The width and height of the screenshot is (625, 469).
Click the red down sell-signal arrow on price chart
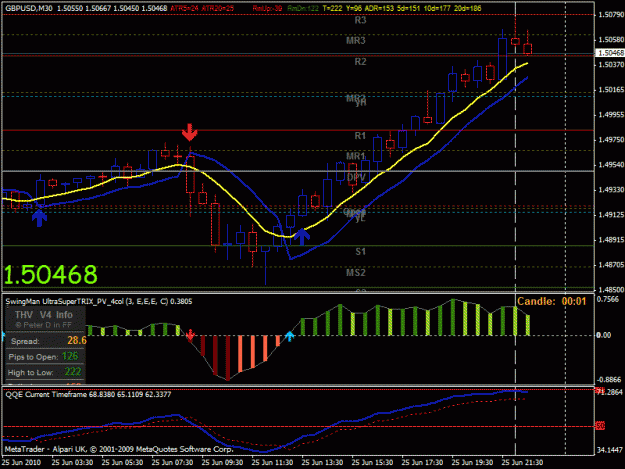pos(190,132)
